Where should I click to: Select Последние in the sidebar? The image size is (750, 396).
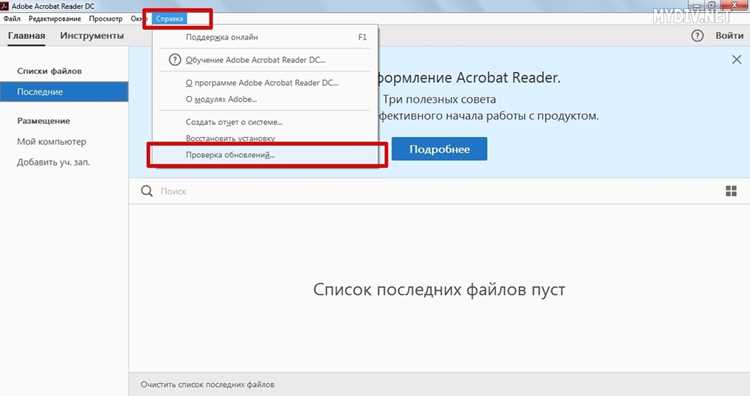pyautogui.click(x=64, y=92)
